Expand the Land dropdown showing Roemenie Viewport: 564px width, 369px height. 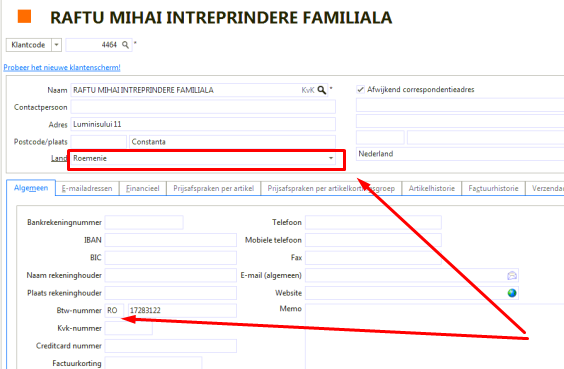point(331,158)
